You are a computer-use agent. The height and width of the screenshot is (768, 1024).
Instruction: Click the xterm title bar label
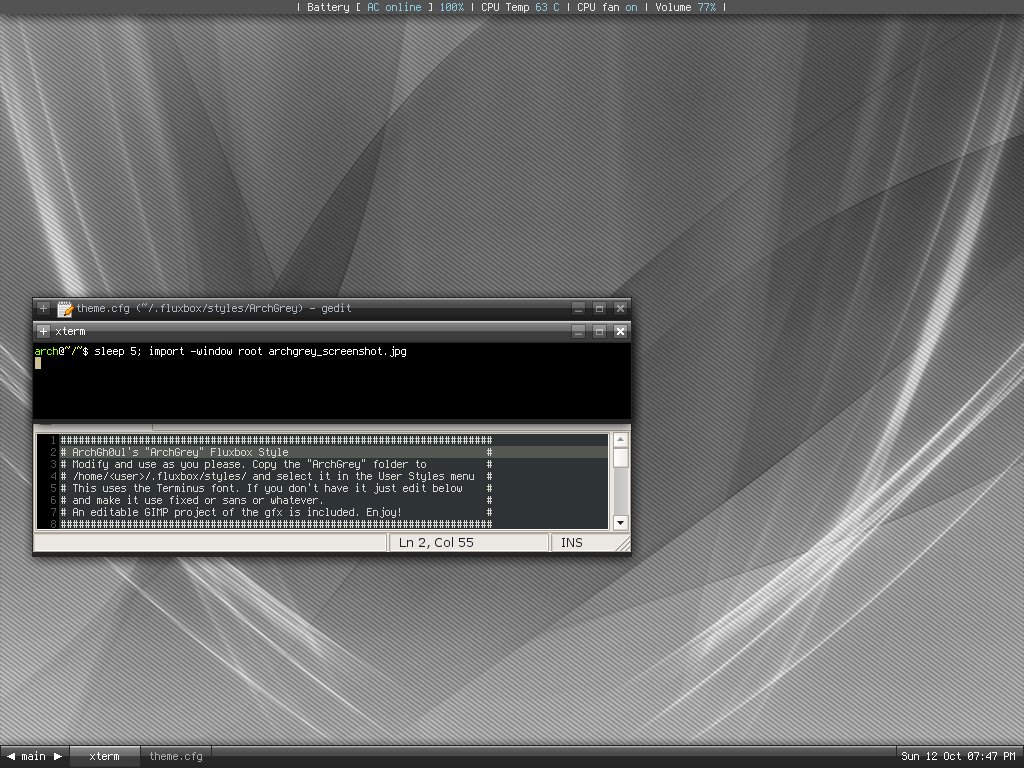point(71,331)
